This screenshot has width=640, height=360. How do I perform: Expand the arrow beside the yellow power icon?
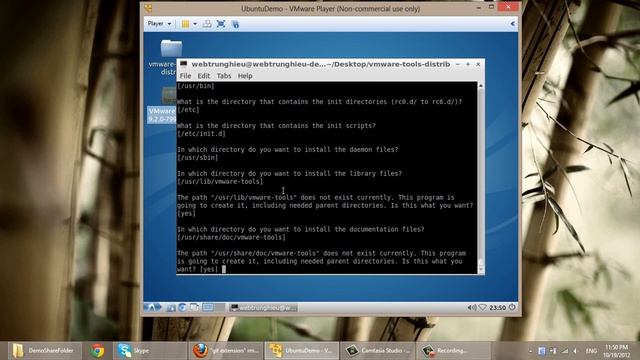click(195, 24)
